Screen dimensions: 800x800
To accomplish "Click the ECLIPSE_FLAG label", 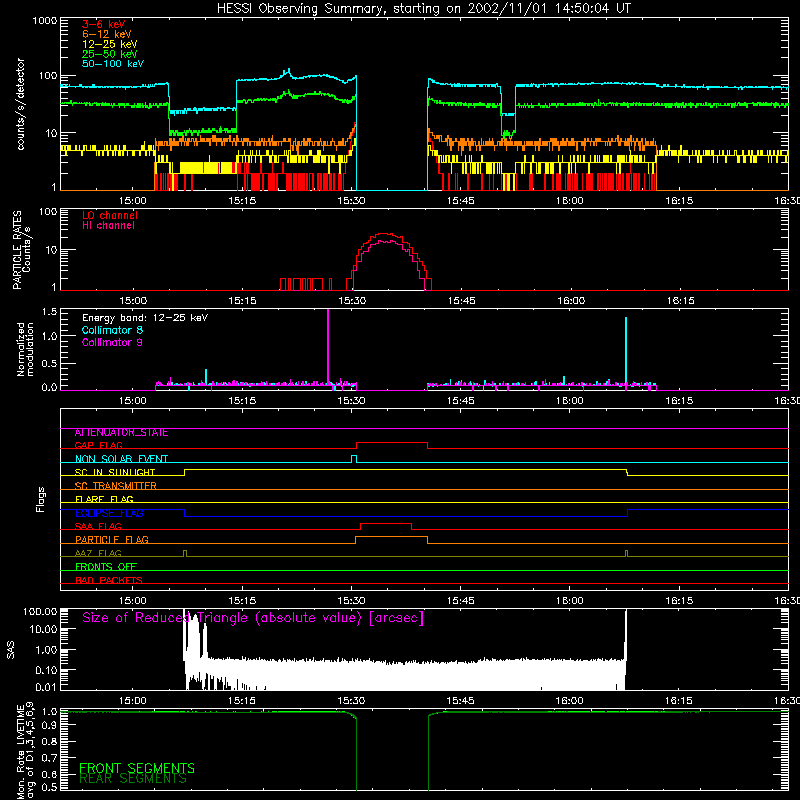I will click(109, 513).
